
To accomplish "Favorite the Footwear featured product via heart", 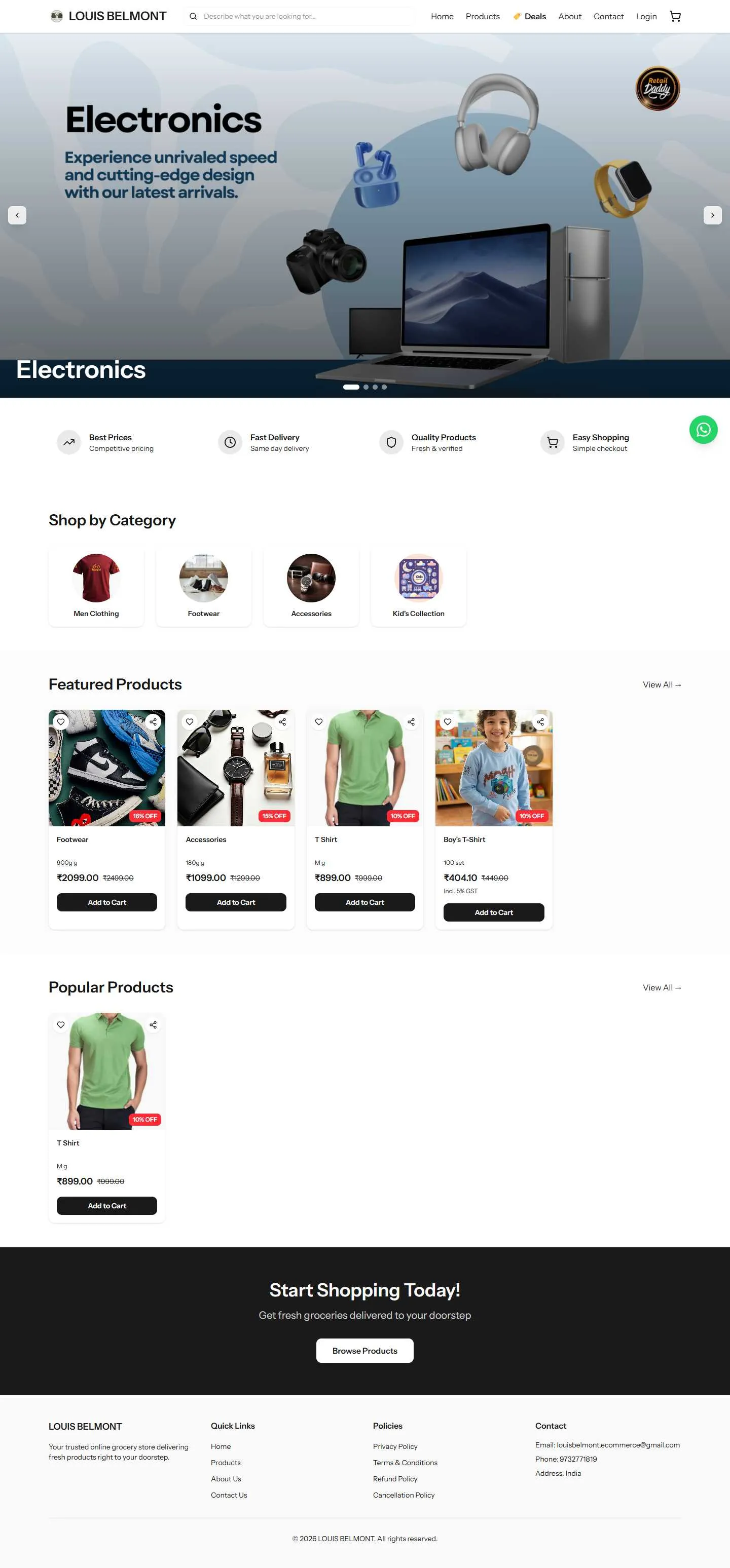I will [x=61, y=721].
